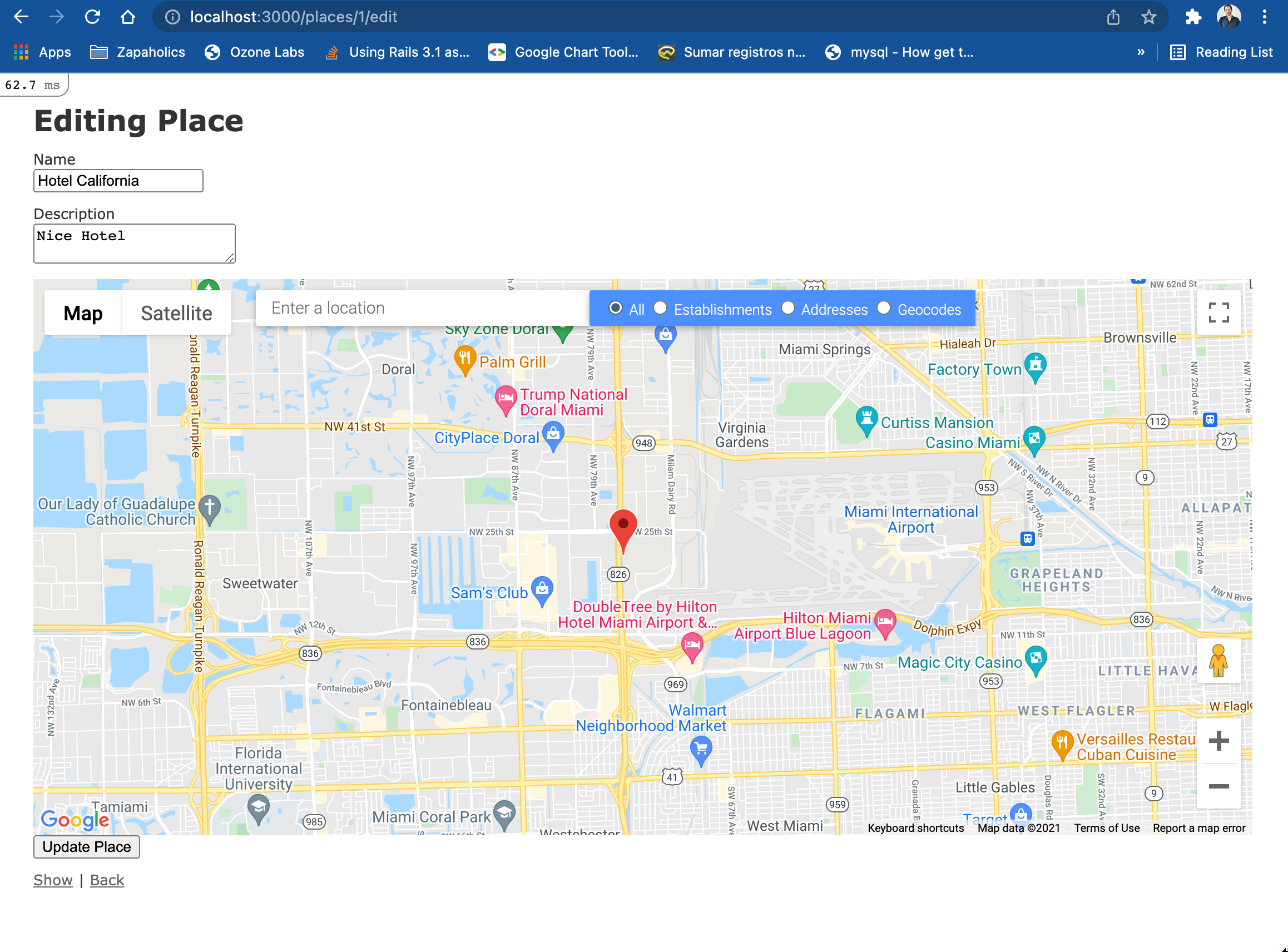Select the Addresses radio button
Viewport: 1288px width, 952px height.
click(787, 308)
